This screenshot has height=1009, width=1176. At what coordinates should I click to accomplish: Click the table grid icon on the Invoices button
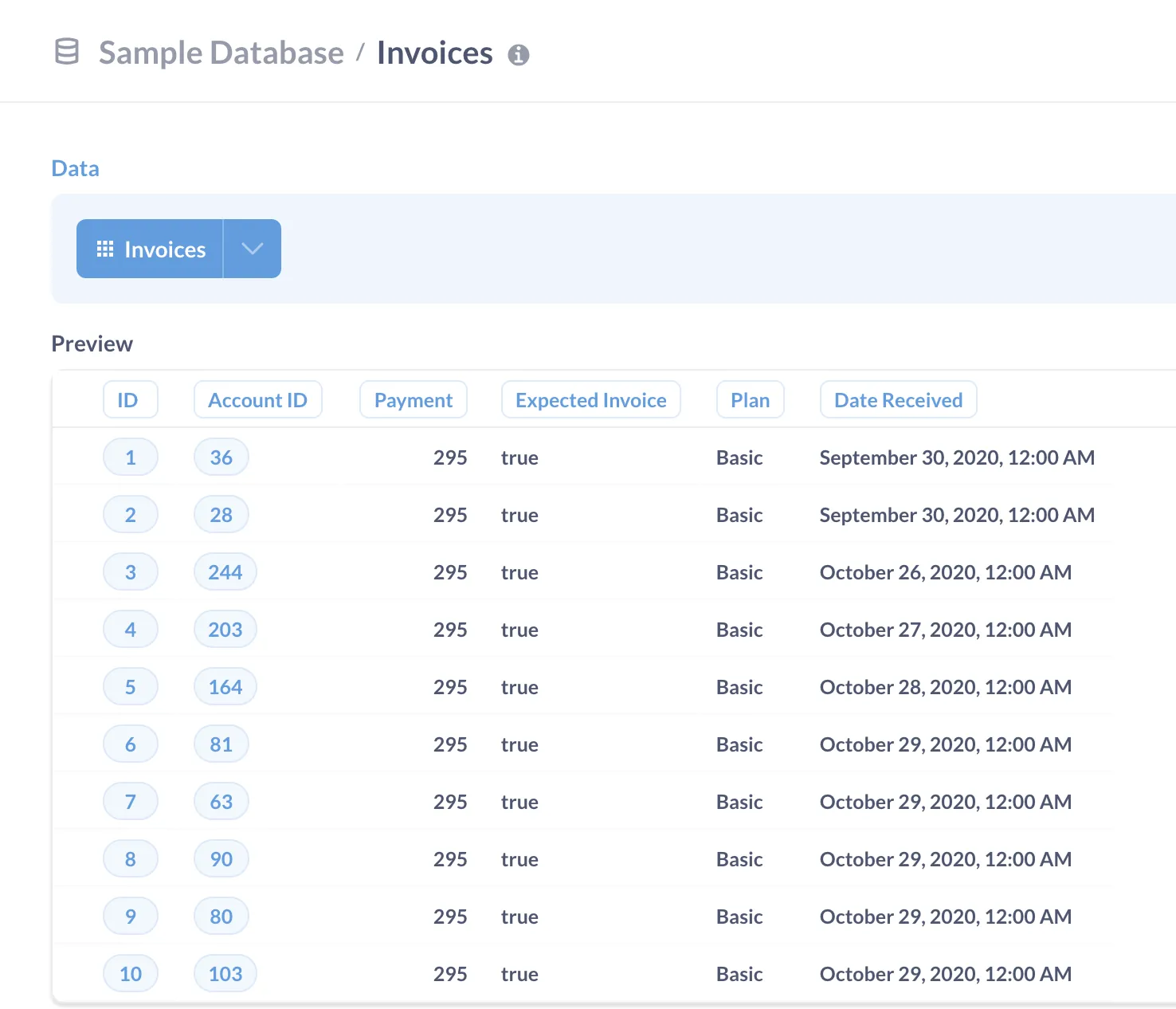click(x=104, y=249)
